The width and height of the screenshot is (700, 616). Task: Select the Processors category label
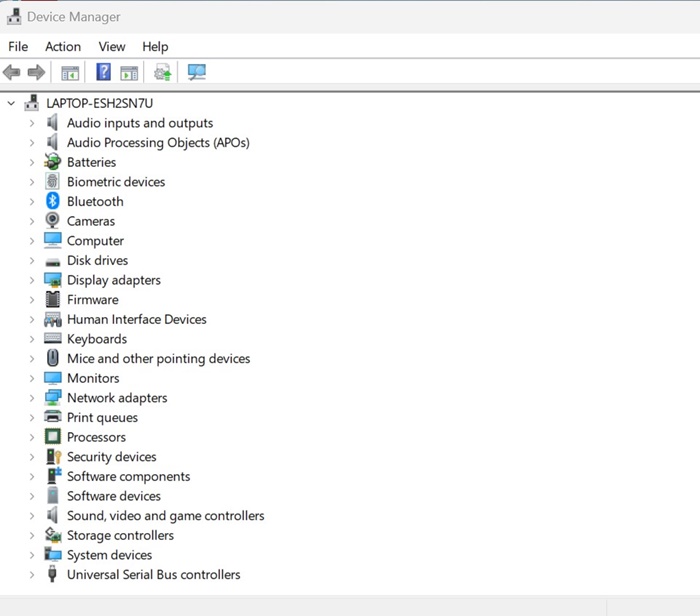point(96,437)
